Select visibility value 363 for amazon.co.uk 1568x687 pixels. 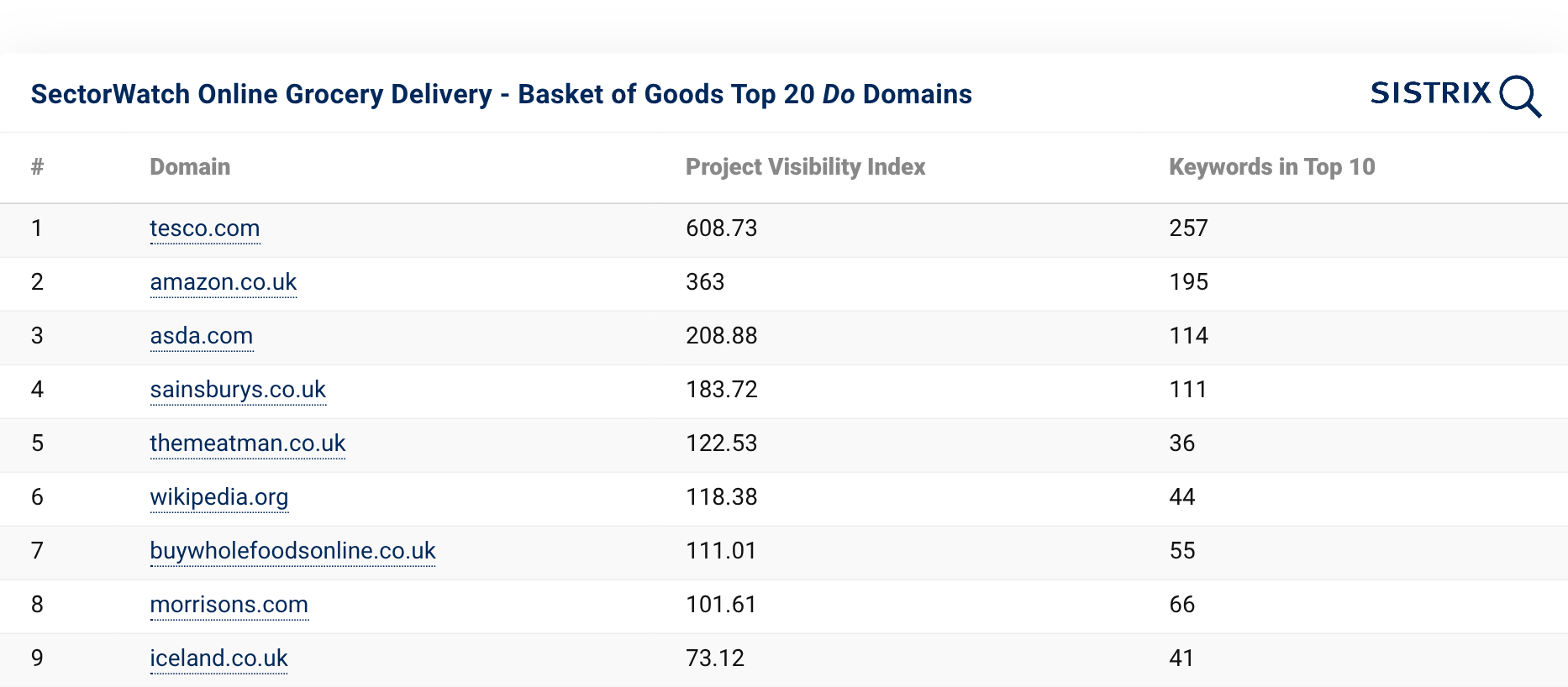point(705,282)
